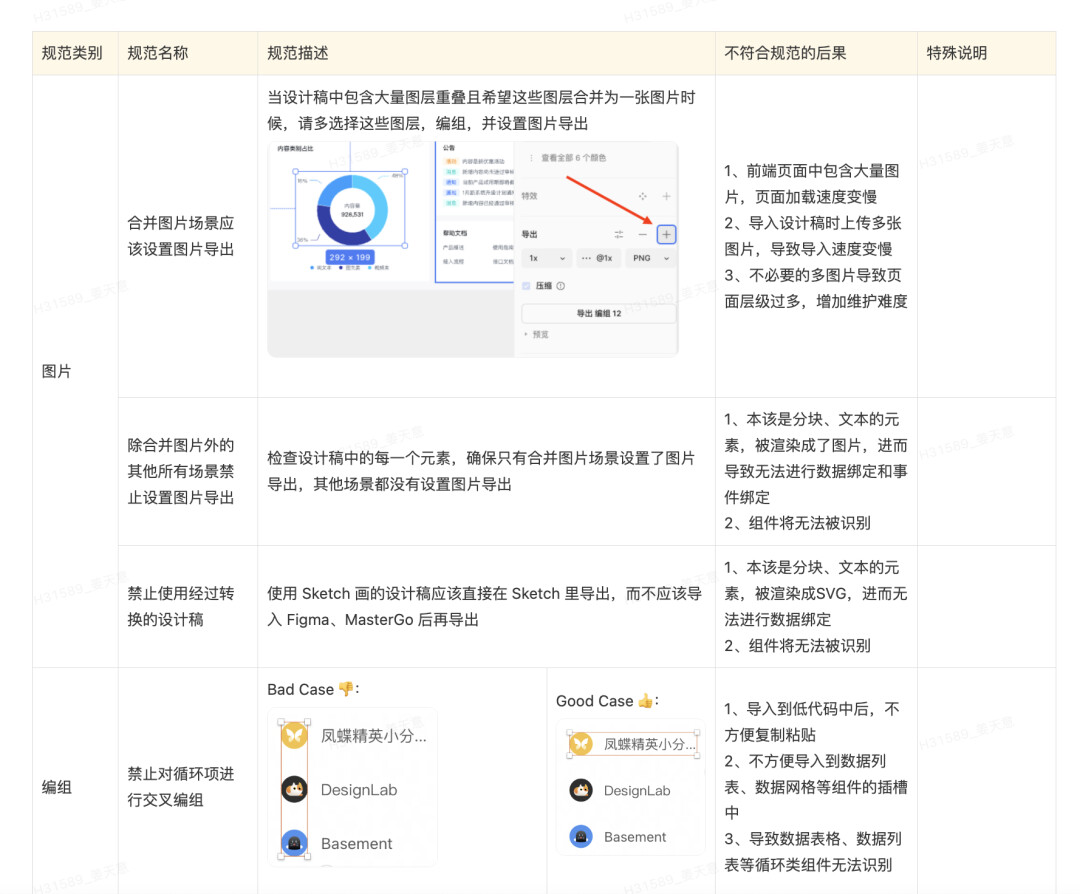Click the 导出 编组 12 button
1080x894 pixels.
pos(598,313)
